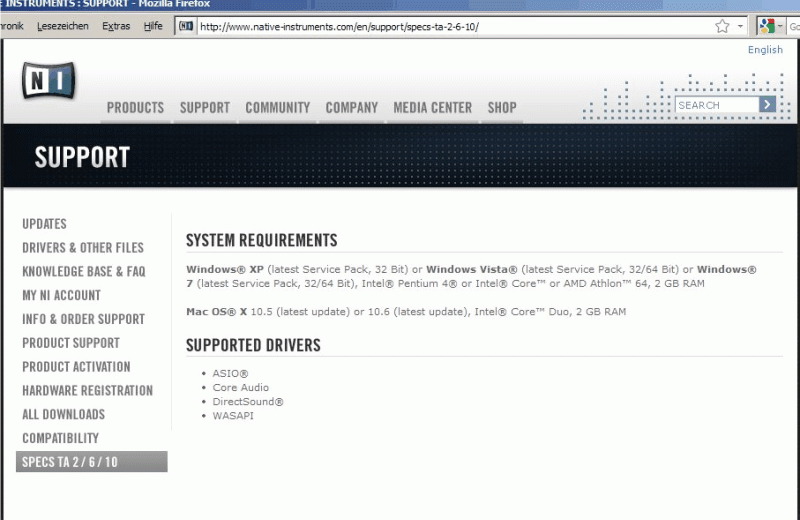Go to MY NI ACCOUNT
The width and height of the screenshot is (800, 520).
(61, 296)
